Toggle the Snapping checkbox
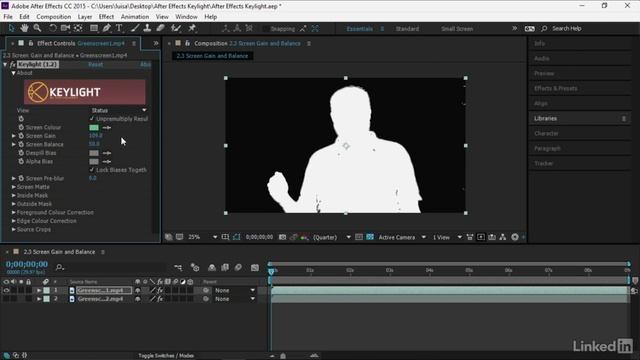The height and width of the screenshot is (360, 640). [266, 29]
